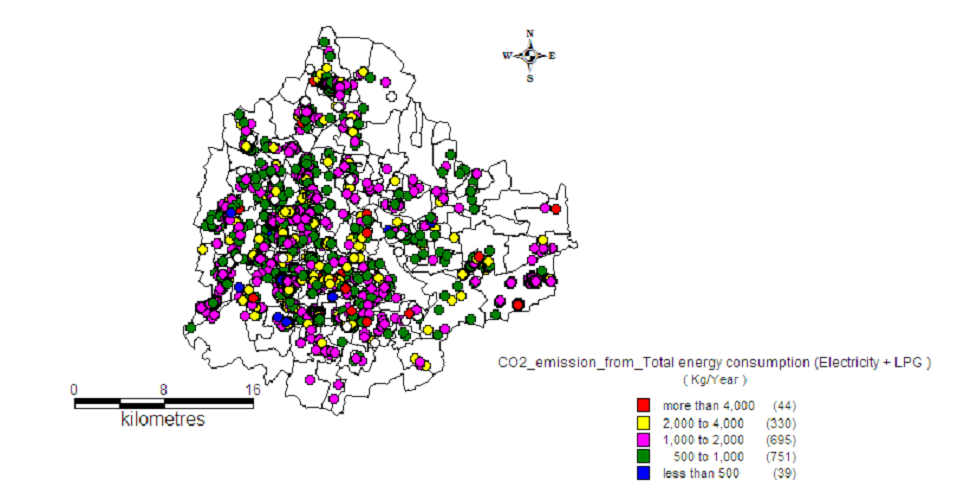Viewport: 964px width, 499px height.
Task: Click the '0' value on scale bar
Action: (75, 390)
